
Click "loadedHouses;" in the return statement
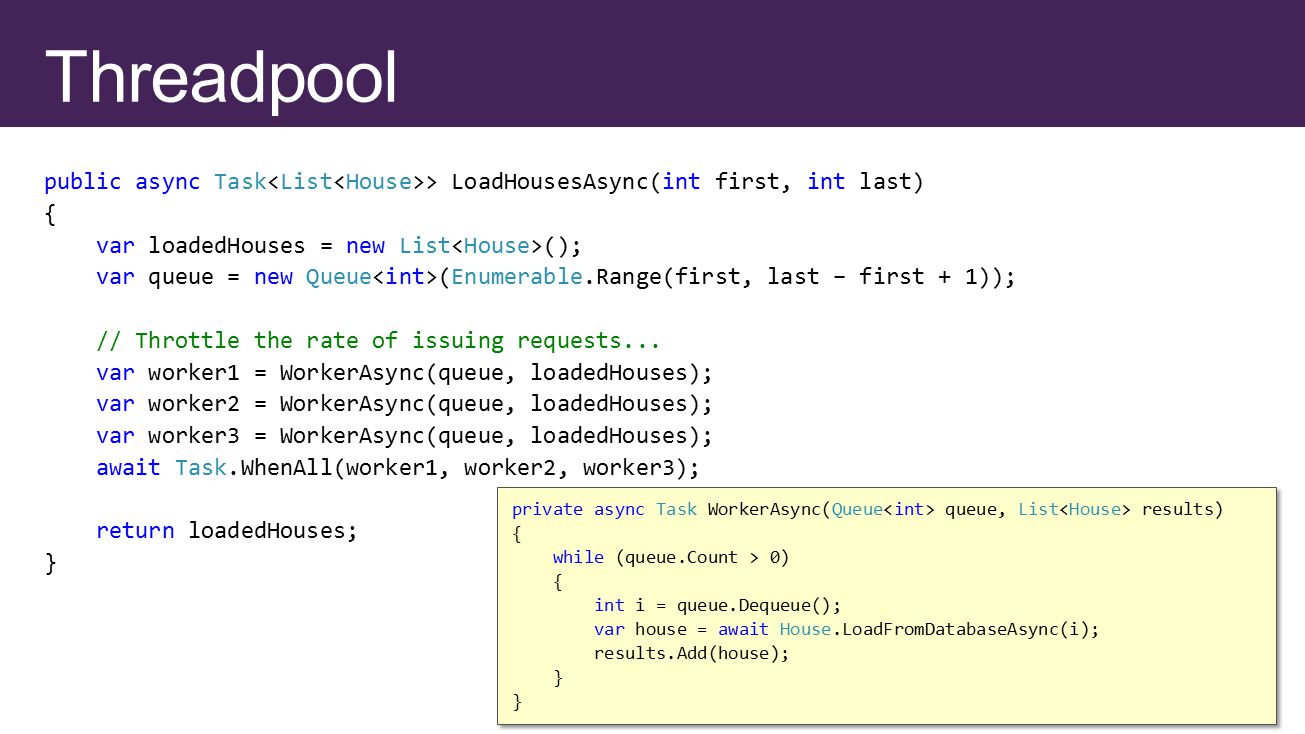tap(273, 531)
